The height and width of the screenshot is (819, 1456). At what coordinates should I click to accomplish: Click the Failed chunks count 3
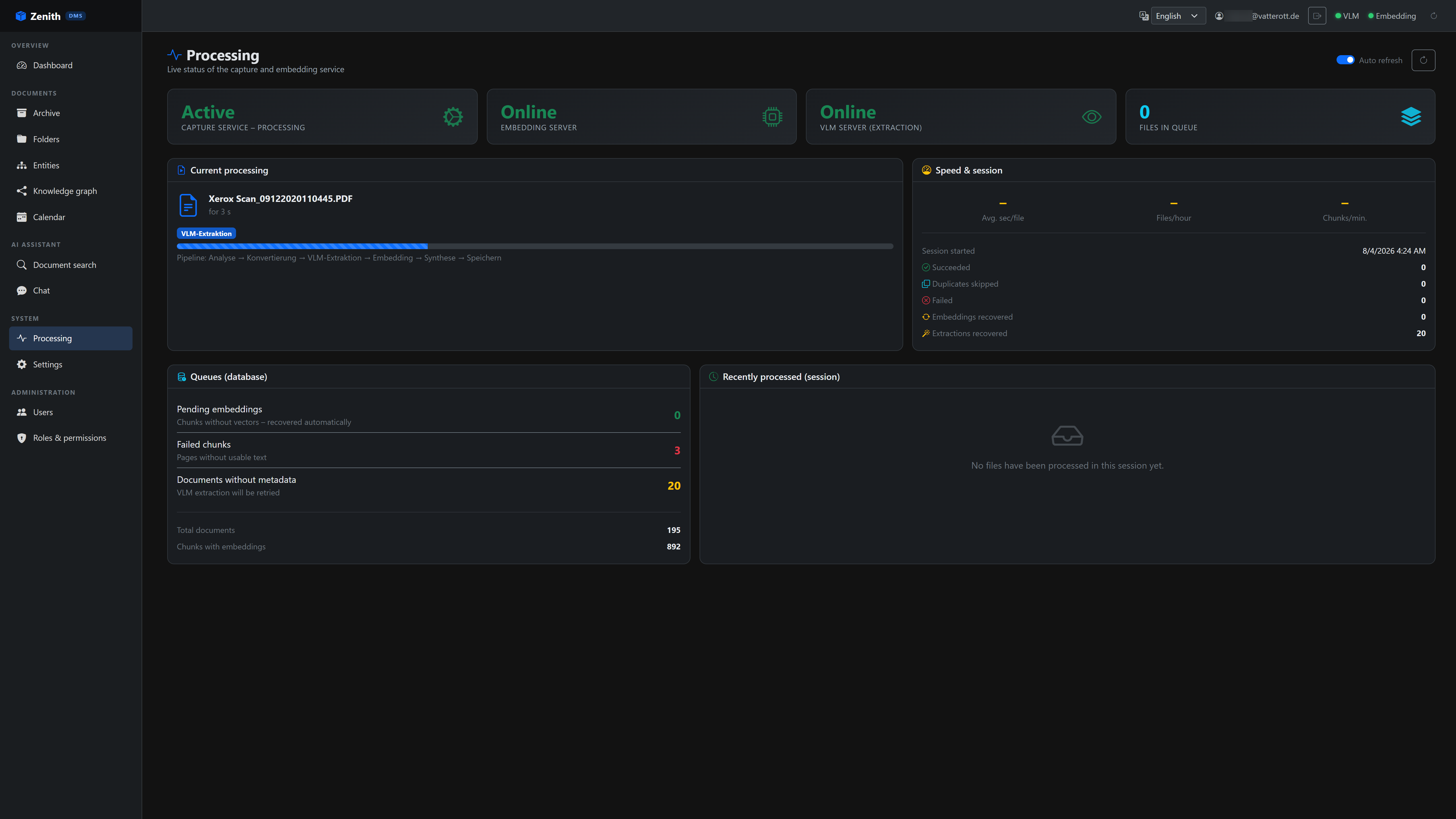[x=677, y=450]
